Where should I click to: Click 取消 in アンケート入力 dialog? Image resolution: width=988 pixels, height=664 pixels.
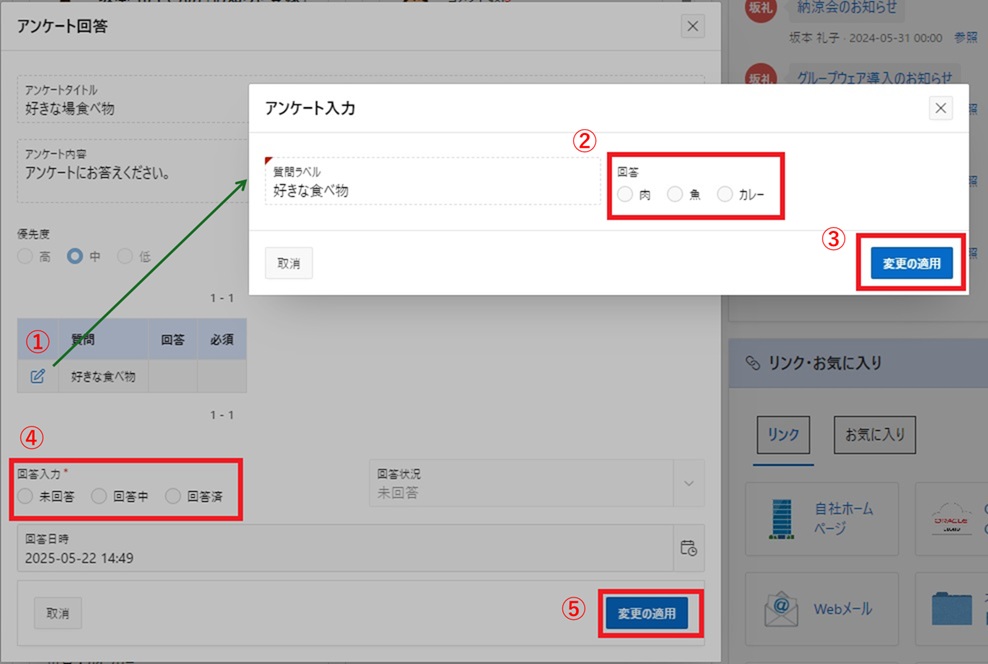[x=289, y=263]
